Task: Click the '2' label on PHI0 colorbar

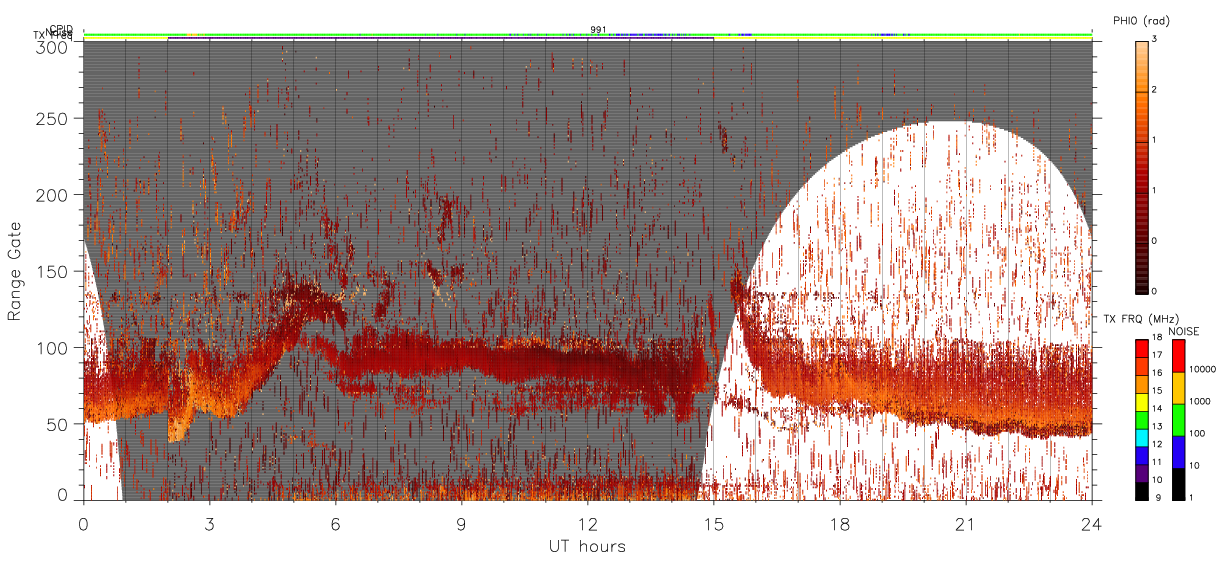Action: [1154, 90]
